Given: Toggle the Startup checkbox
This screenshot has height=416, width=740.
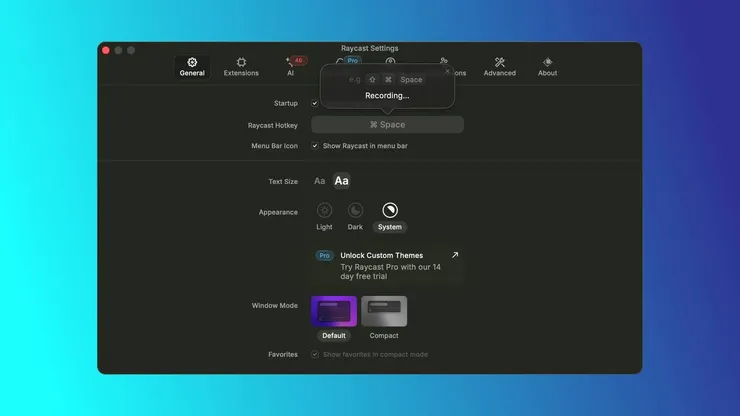Looking at the screenshot, I should tap(315, 103).
